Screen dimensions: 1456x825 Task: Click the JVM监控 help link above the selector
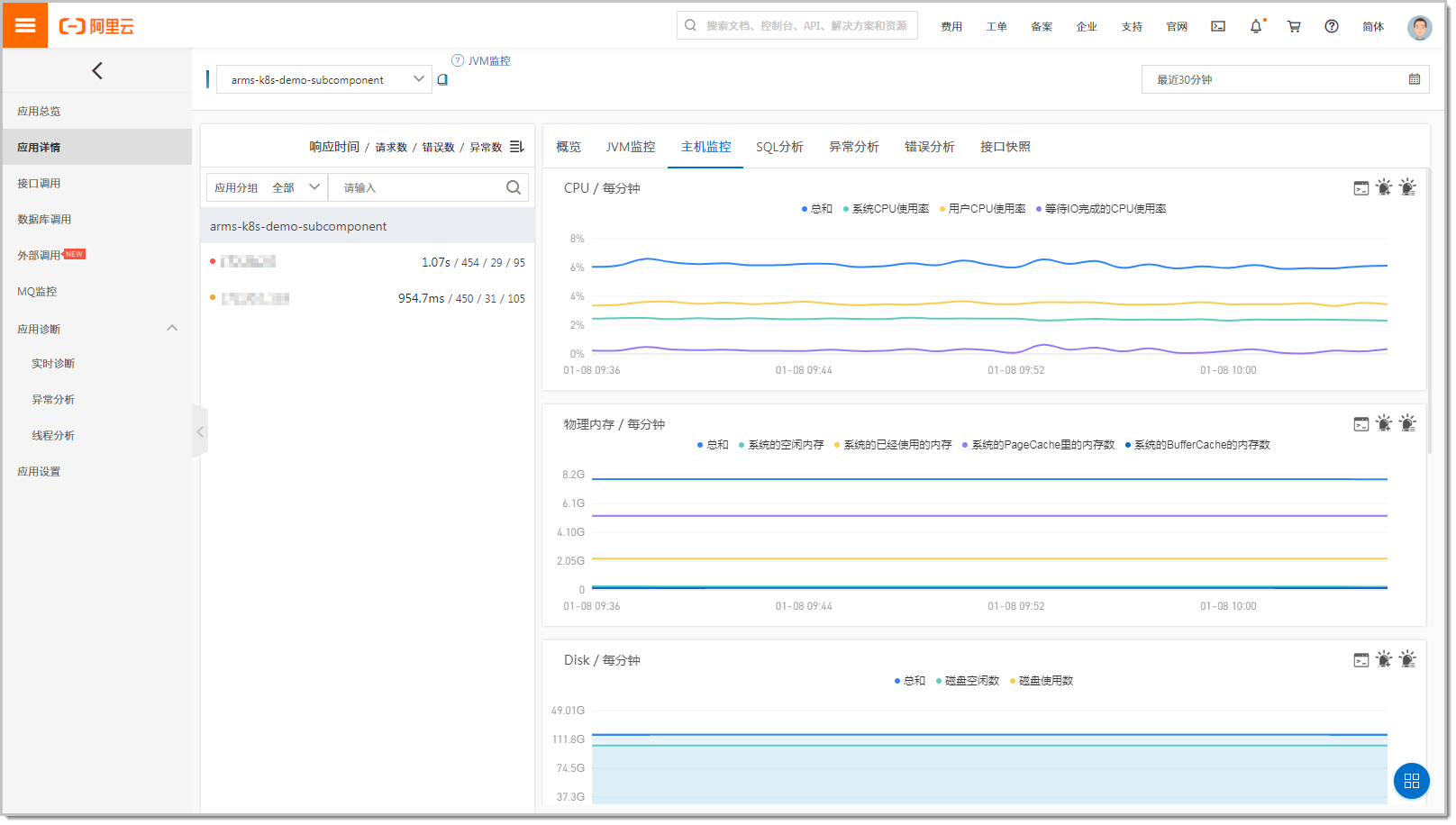(487, 61)
